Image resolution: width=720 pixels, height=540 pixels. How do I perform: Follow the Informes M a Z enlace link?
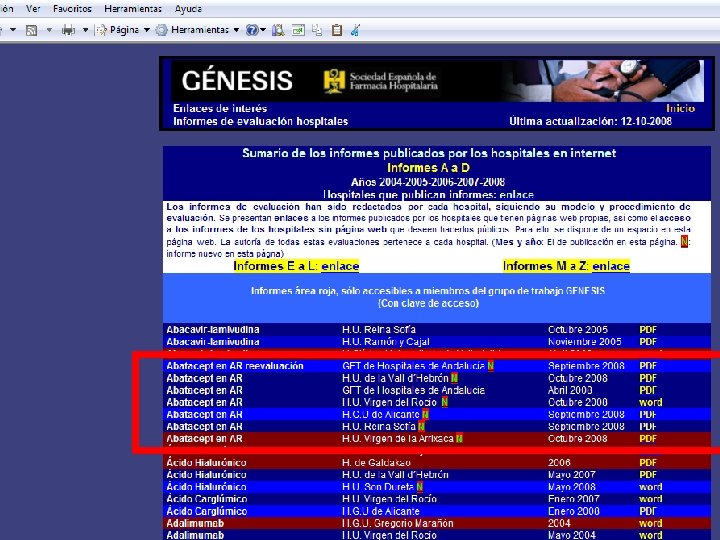coord(611,266)
